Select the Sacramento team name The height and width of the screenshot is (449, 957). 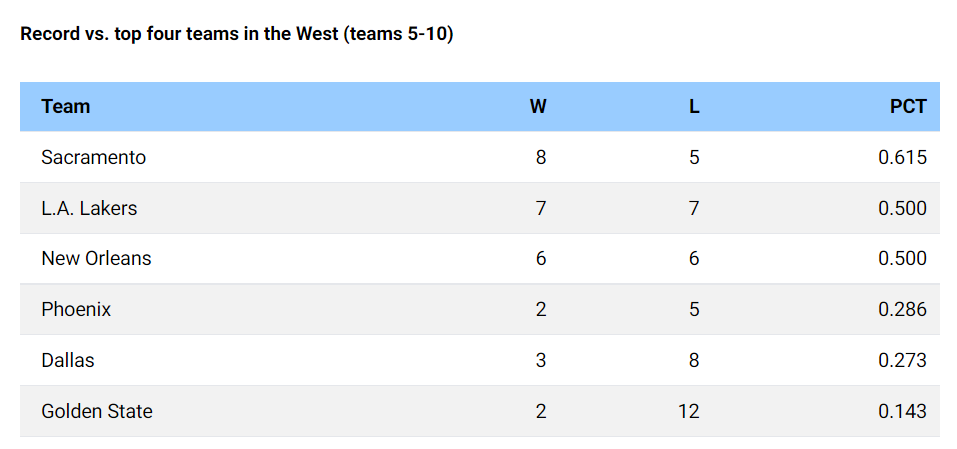pos(94,157)
